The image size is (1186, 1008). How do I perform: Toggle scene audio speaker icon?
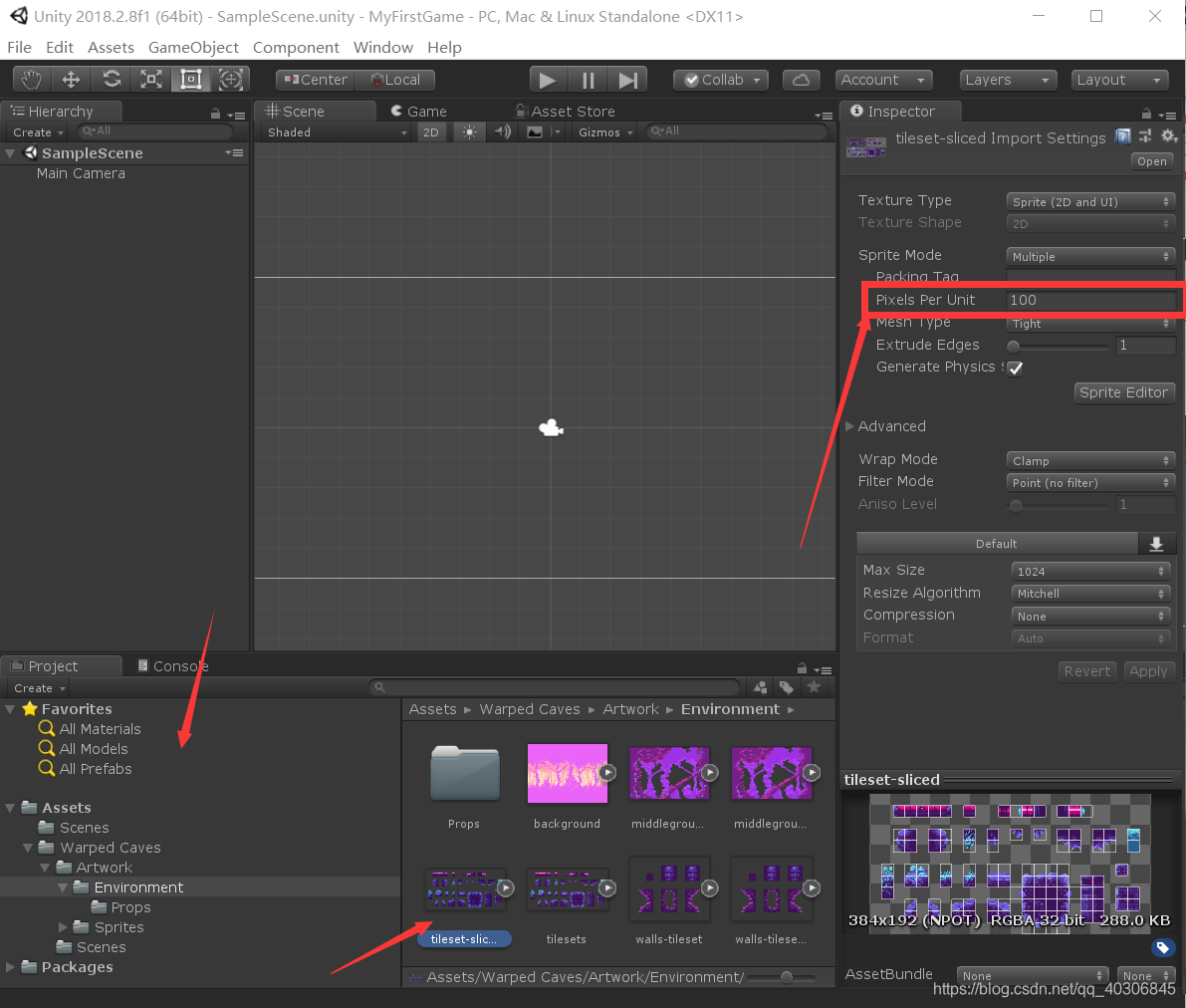click(503, 132)
